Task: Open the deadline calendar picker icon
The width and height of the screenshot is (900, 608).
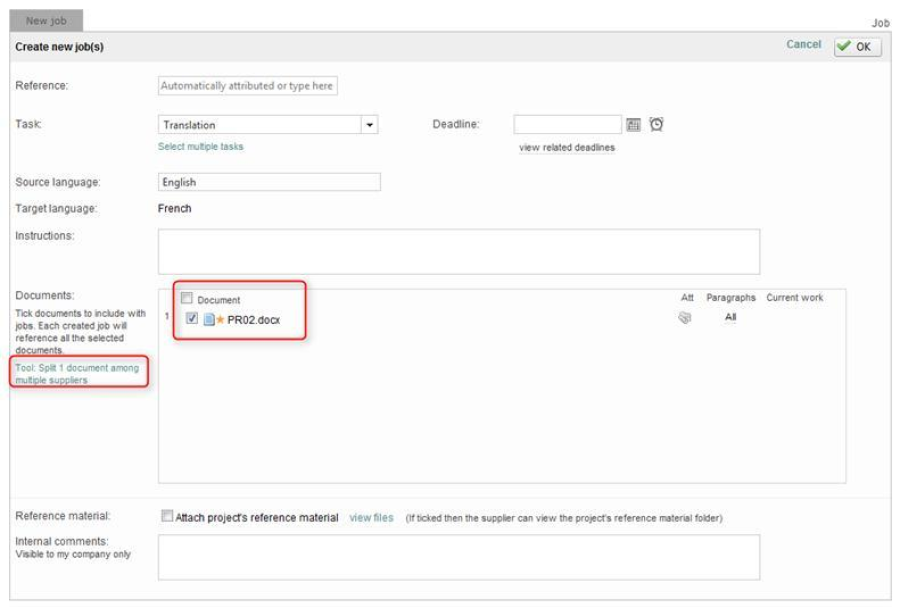Action: tap(633, 125)
